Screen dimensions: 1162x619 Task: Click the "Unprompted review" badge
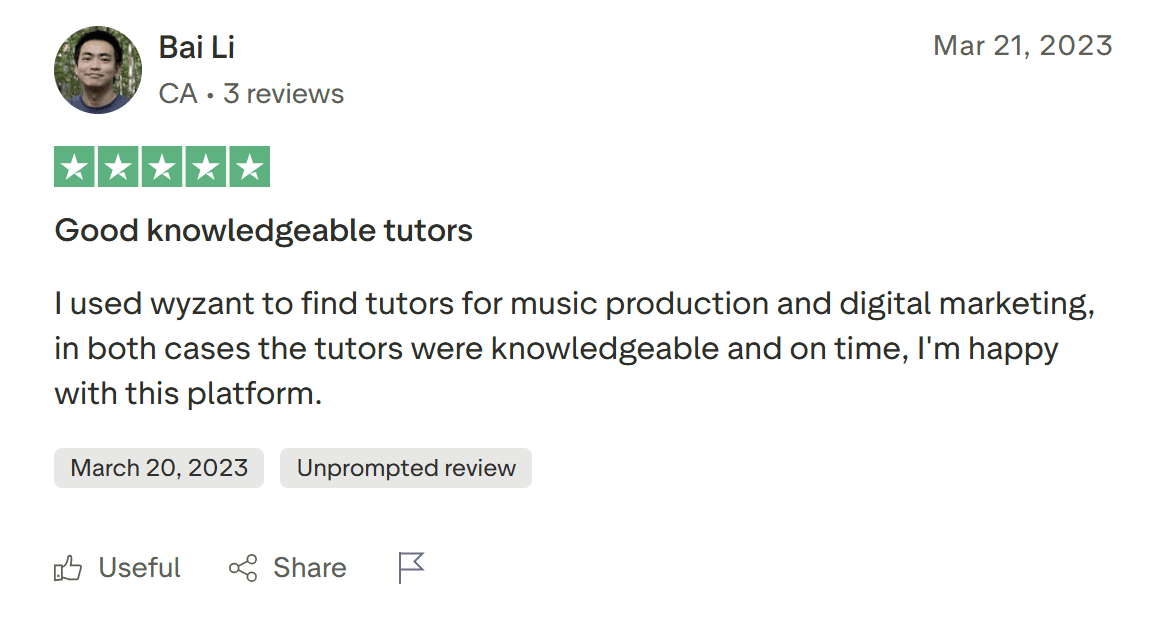point(406,468)
